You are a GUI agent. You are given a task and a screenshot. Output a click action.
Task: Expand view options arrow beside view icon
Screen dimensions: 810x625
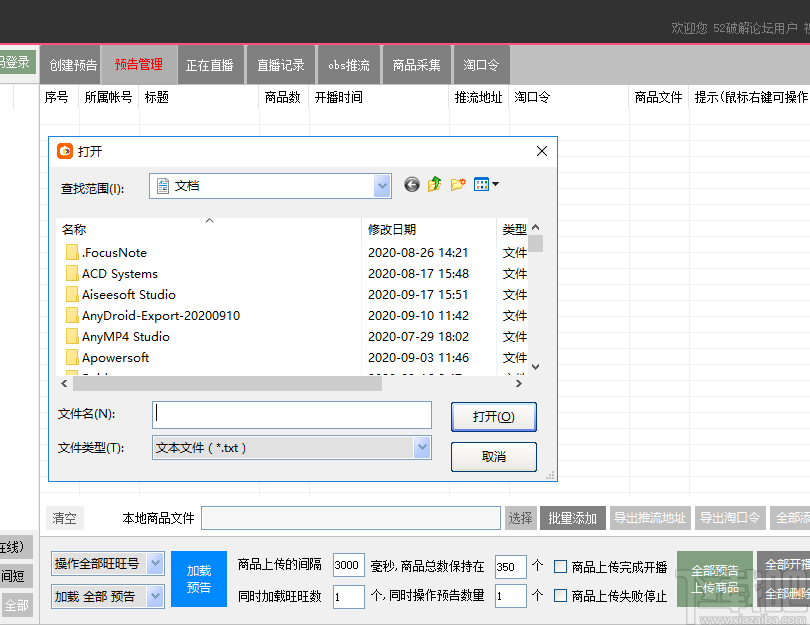point(495,184)
